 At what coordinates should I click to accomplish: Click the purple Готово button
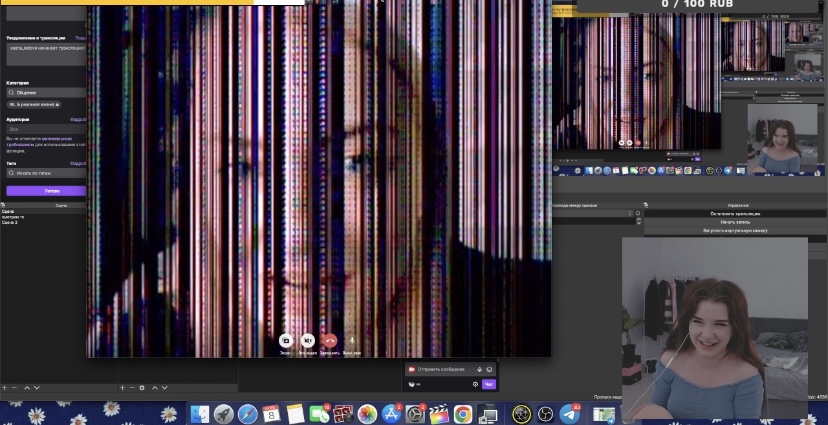point(46,191)
